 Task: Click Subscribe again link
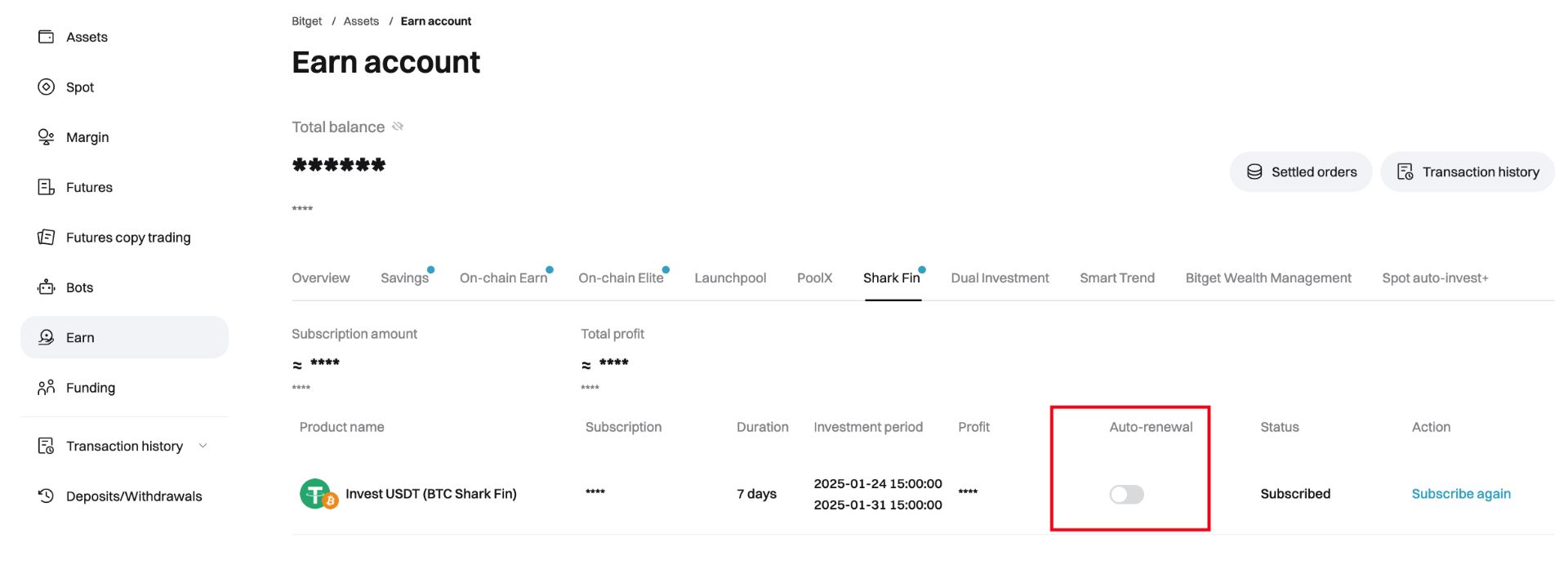(1461, 494)
